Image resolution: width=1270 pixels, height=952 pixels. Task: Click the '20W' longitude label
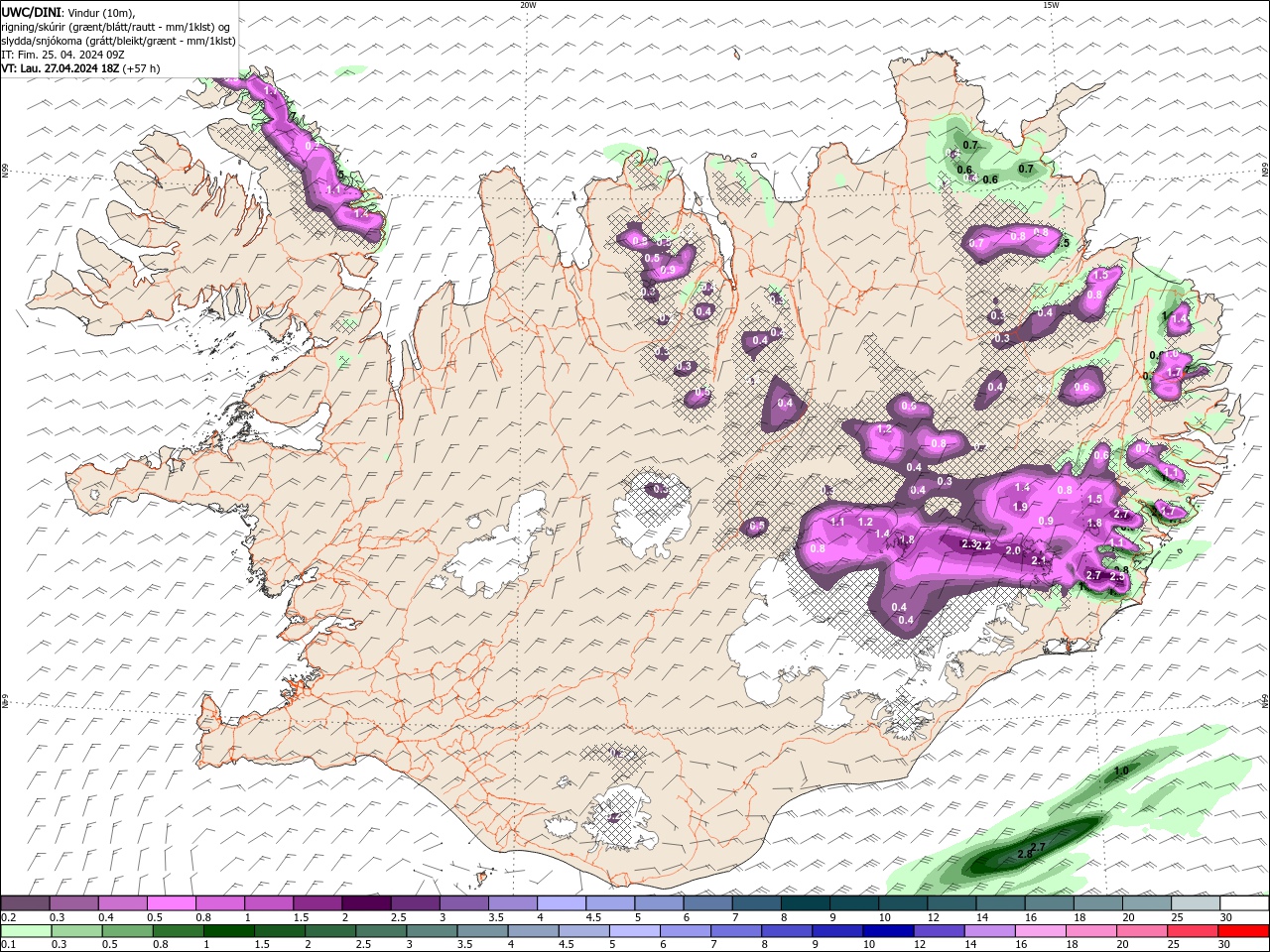pyautogui.click(x=528, y=4)
